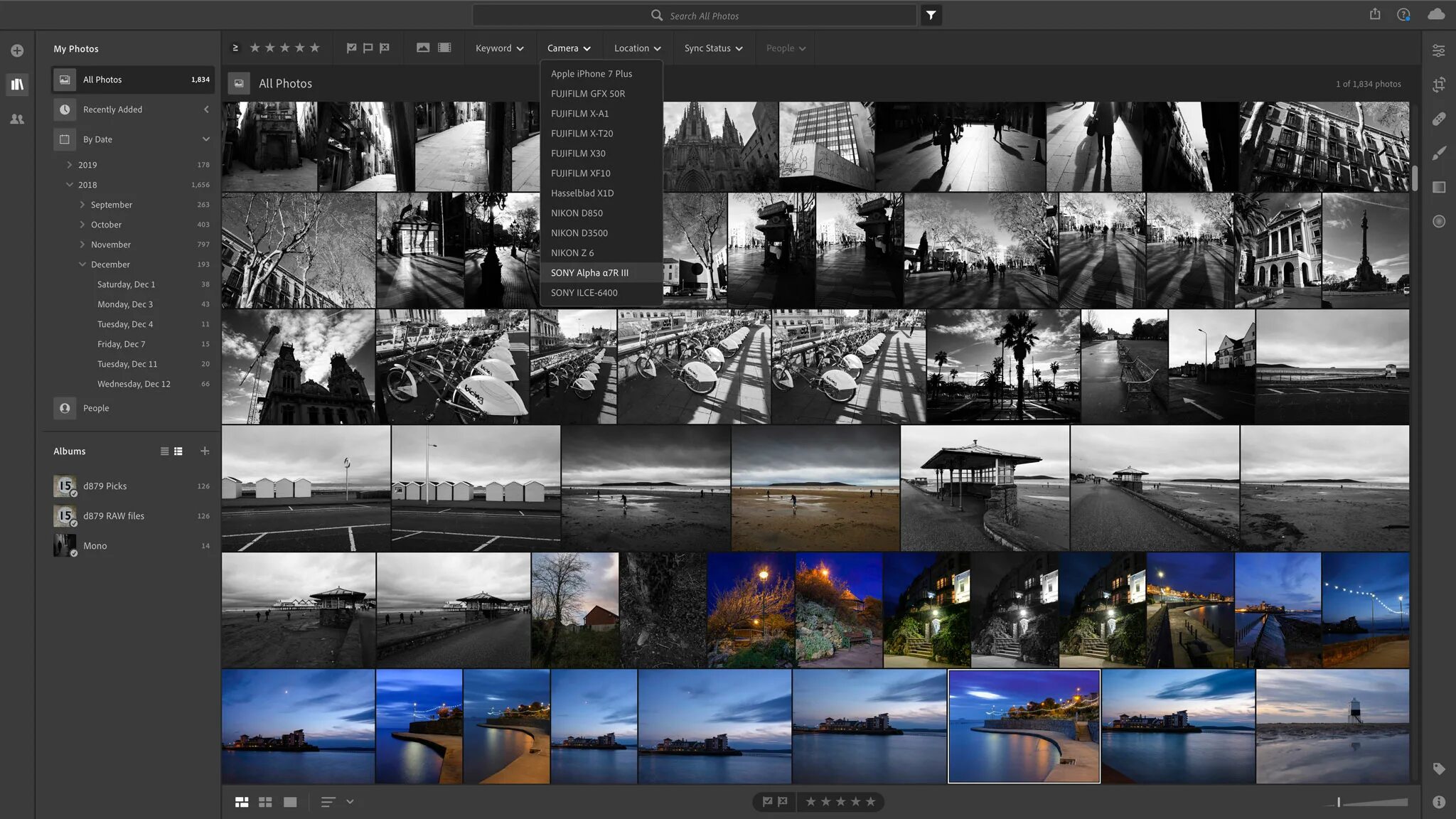Viewport: 1456px width, 819px height.
Task: Choose SONY Alpha a7R III camera
Action: tap(589, 273)
